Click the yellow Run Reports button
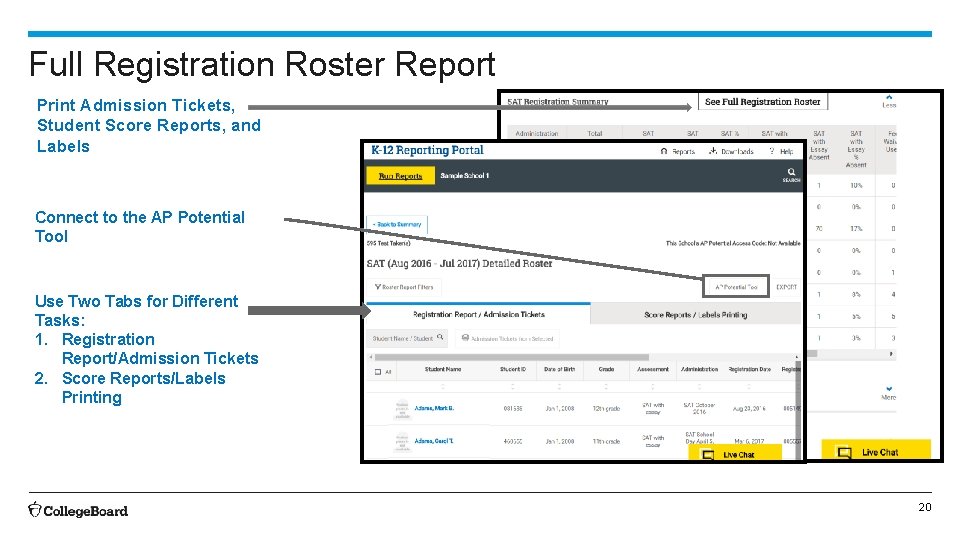Screen dimensions: 960x540 click(x=400, y=176)
